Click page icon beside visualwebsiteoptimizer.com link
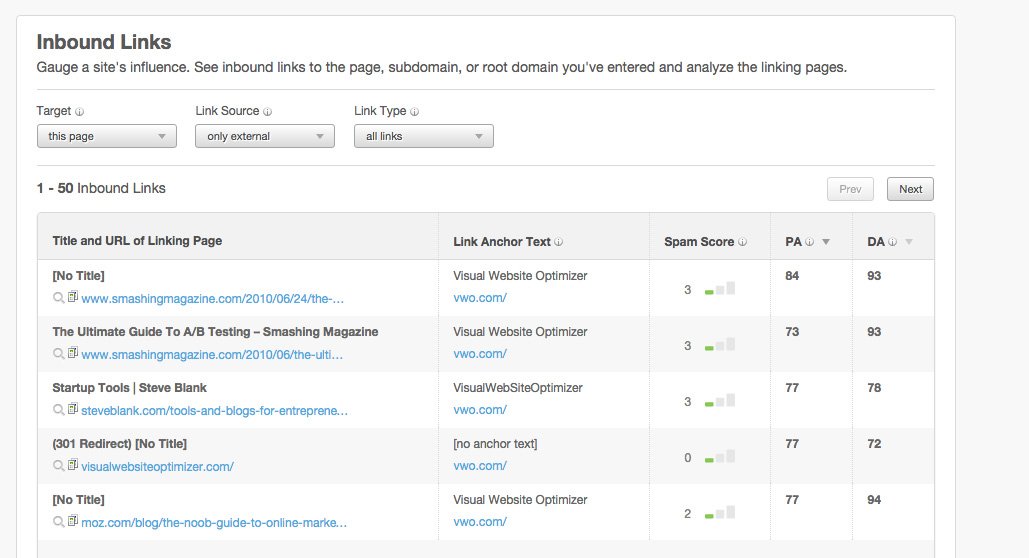The width and height of the screenshot is (1029, 558). 73,464
